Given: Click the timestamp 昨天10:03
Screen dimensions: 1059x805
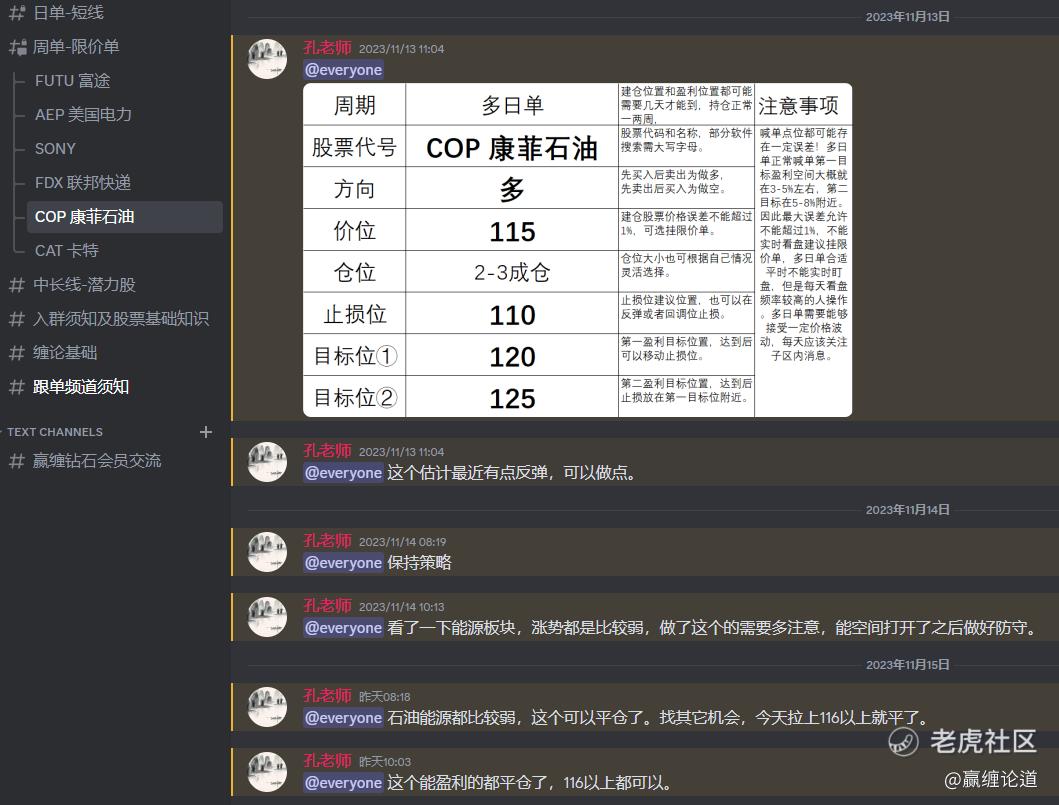Looking at the screenshot, I should [x=384, y=762].
